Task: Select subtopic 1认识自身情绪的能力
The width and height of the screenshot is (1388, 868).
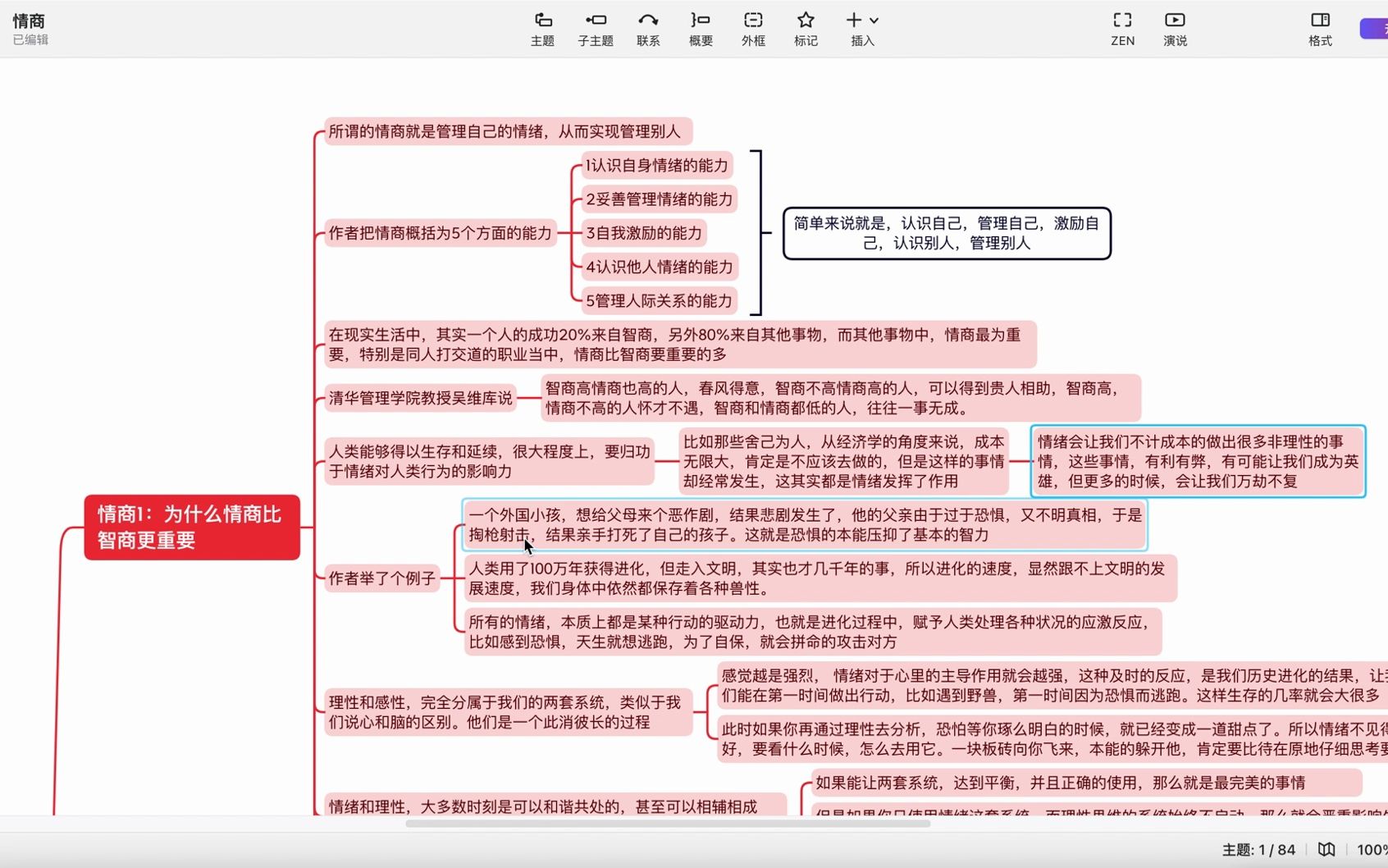Action: (657, 166)
